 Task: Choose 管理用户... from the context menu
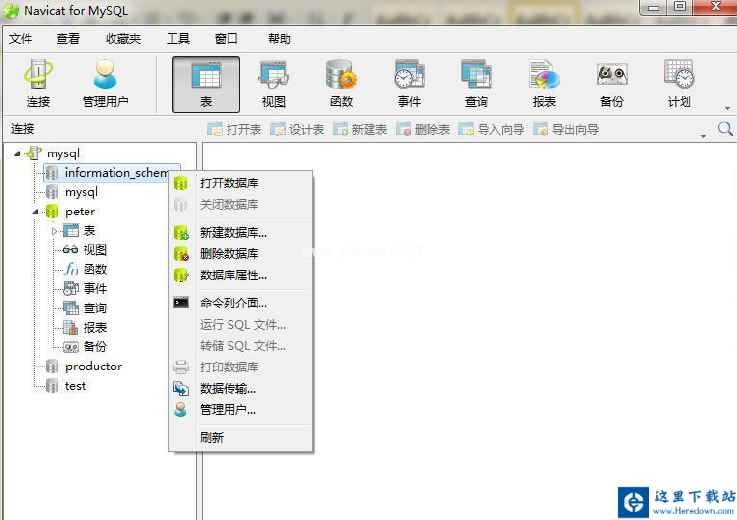[241, 410]
